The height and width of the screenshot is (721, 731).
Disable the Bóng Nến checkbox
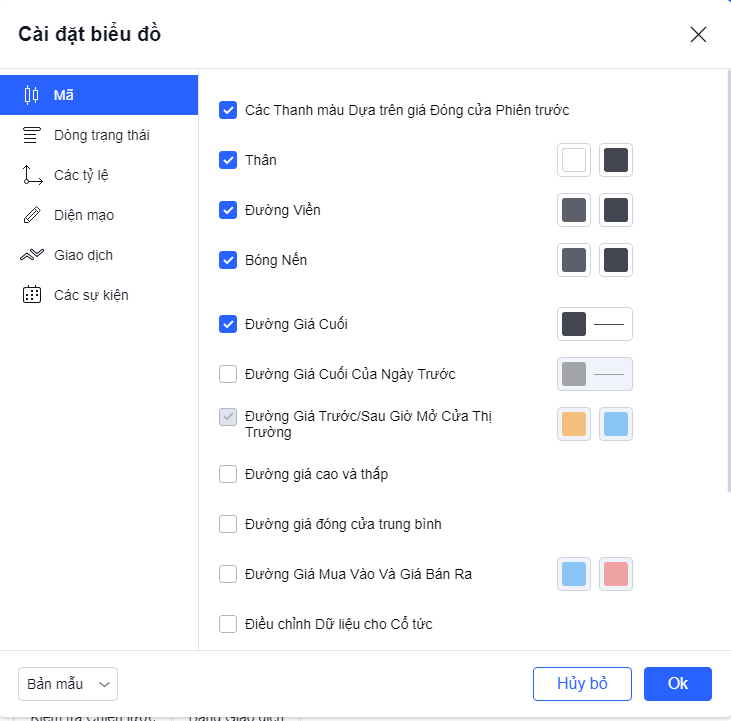pyautogui.click(x=228, y=260)
